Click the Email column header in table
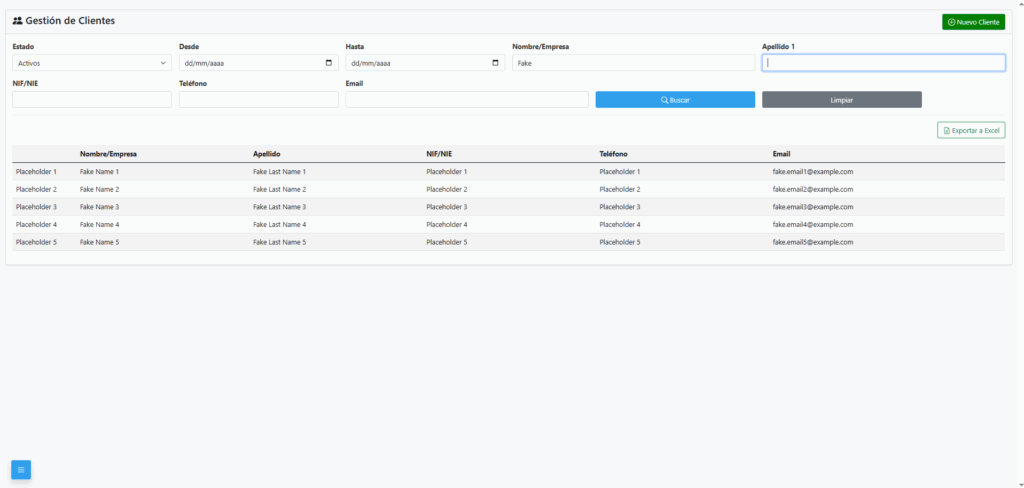 coord(781,154)
